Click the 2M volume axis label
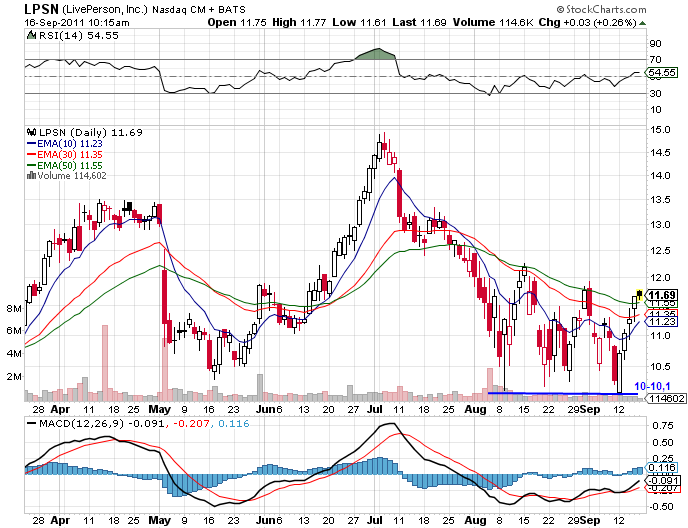The image size is (688, 528). [14, 377]
